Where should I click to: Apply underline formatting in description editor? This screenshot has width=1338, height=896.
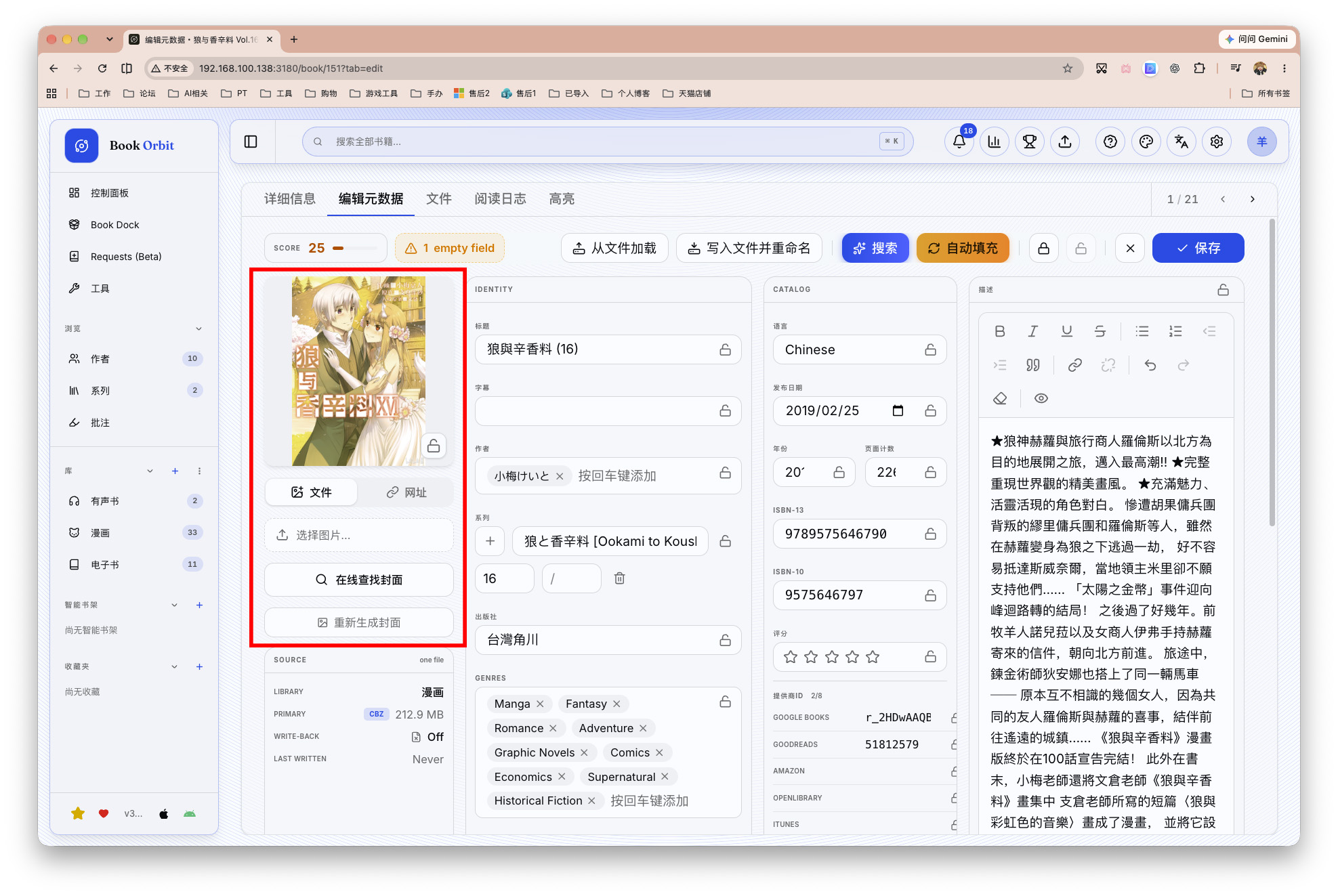(1066, 331)
